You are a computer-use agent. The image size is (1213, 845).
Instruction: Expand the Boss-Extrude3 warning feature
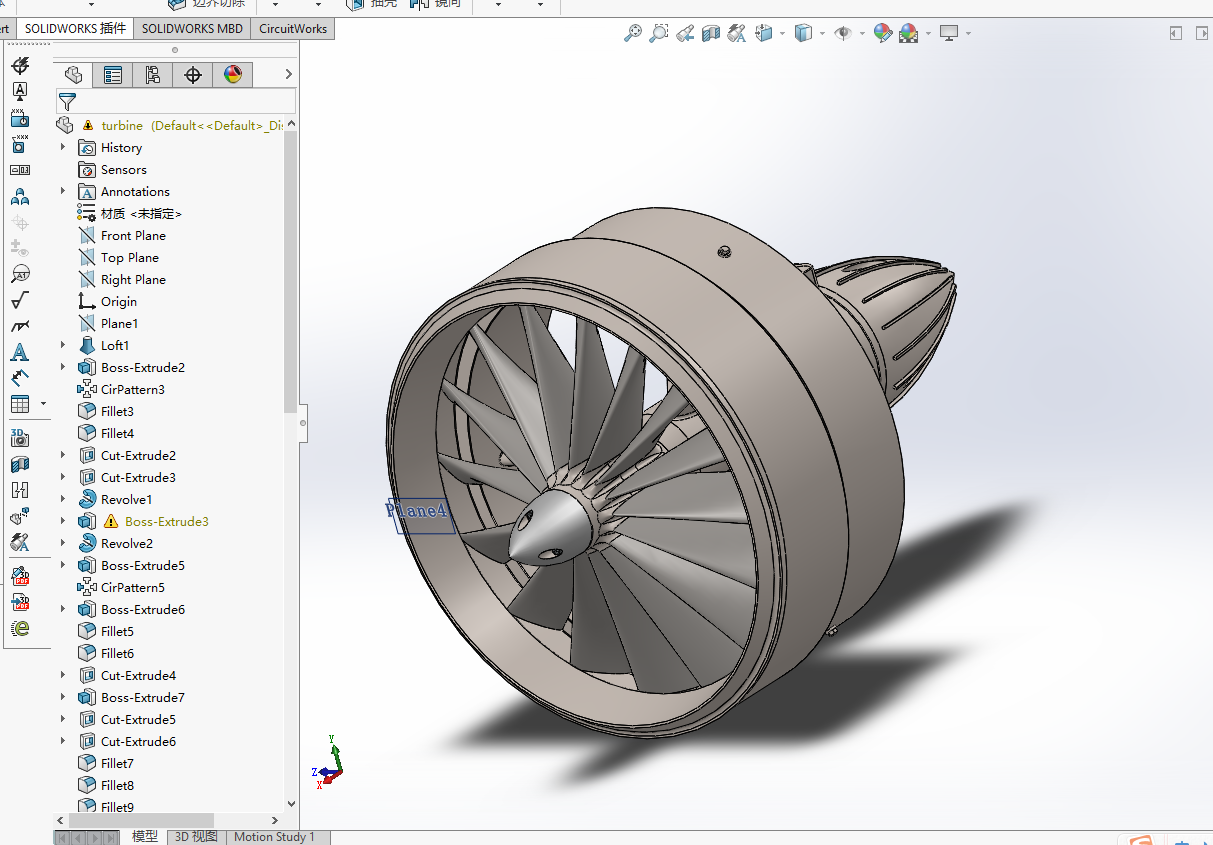tap(63, 521)
